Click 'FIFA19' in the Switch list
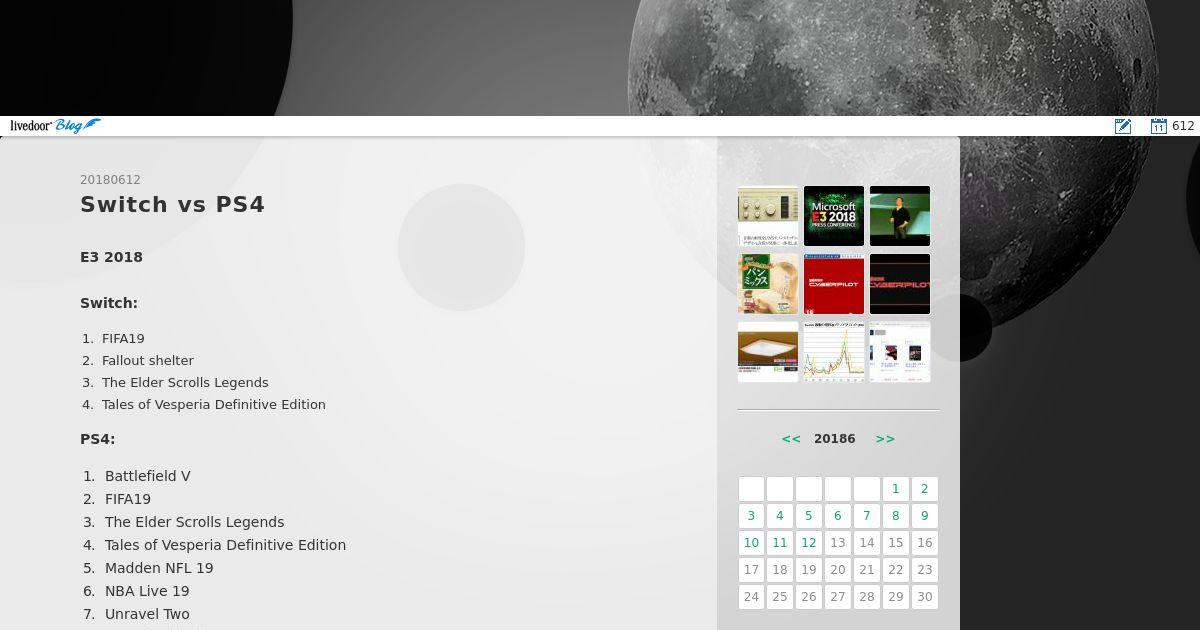The image size is (1200, 630). tap(123, 338)
